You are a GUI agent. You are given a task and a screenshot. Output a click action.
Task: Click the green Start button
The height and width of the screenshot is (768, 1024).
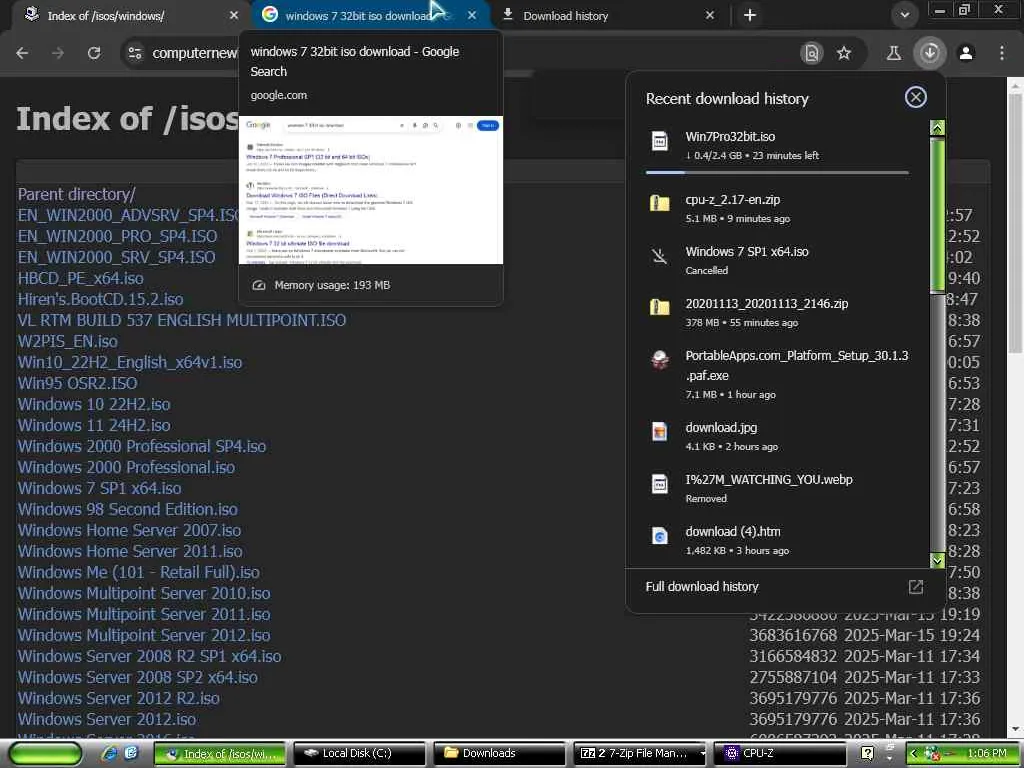(x=45, y=753)
